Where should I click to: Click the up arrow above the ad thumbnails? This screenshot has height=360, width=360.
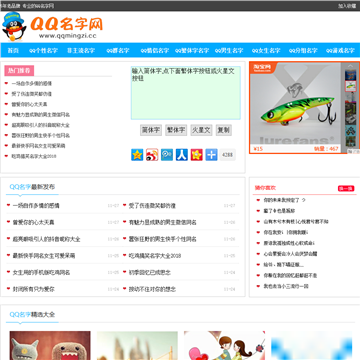coord(351,66)
